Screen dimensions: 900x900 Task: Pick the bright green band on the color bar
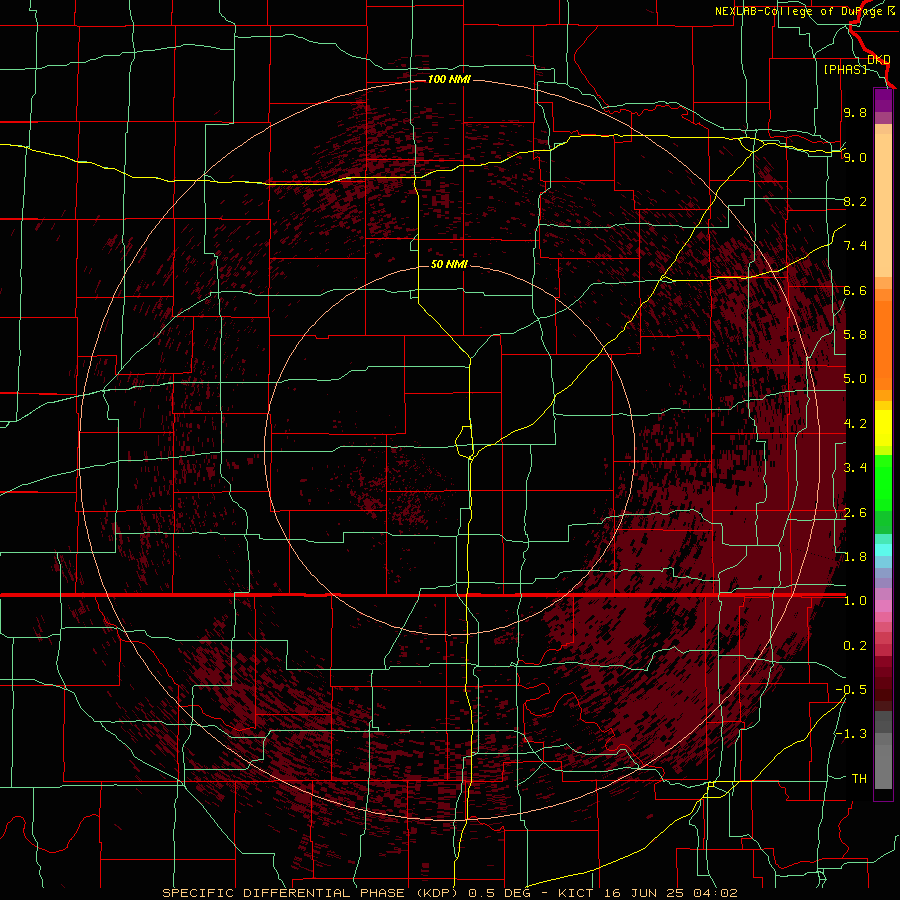point(883,482)
